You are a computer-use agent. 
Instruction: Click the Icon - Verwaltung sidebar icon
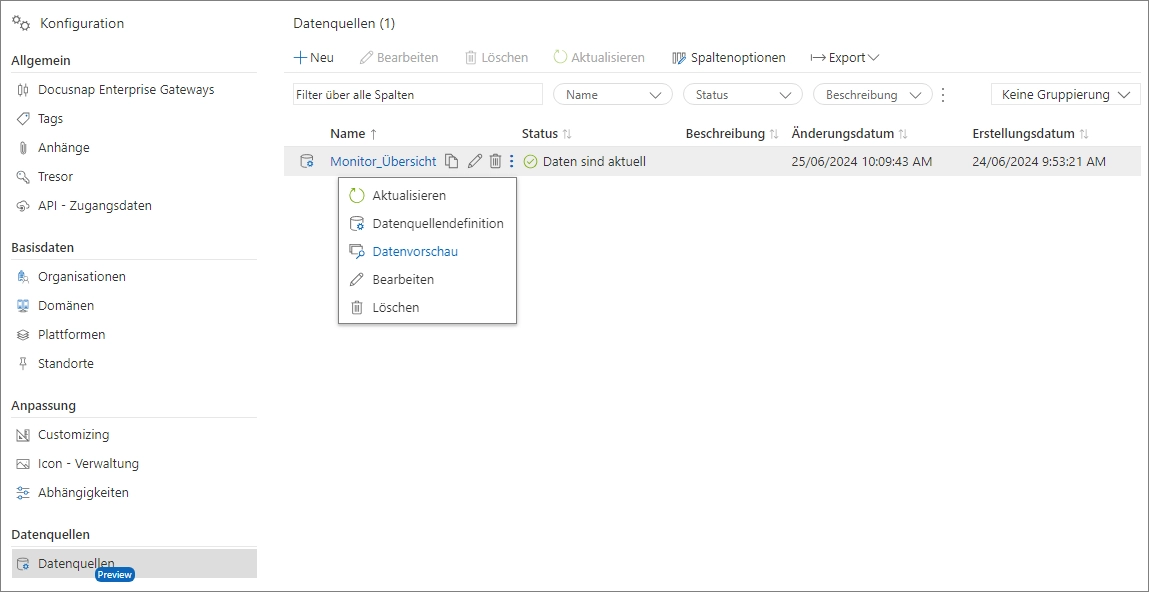[x=21, y=463]
